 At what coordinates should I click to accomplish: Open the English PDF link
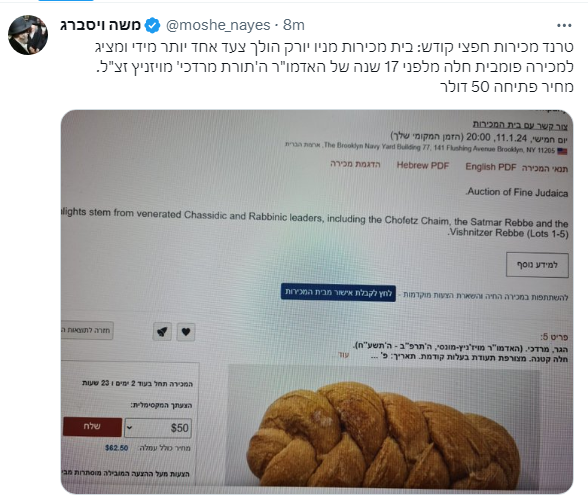(490, 166)
